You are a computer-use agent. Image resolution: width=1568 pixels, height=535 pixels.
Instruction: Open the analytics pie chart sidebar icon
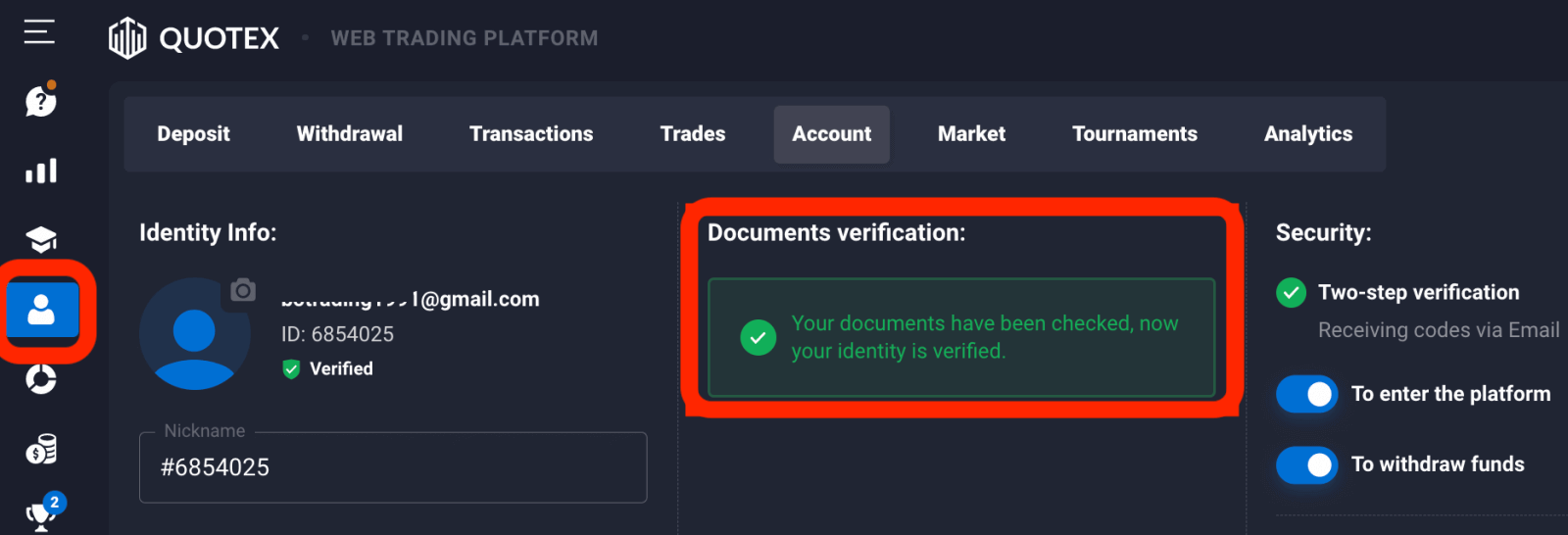[41, 379]
